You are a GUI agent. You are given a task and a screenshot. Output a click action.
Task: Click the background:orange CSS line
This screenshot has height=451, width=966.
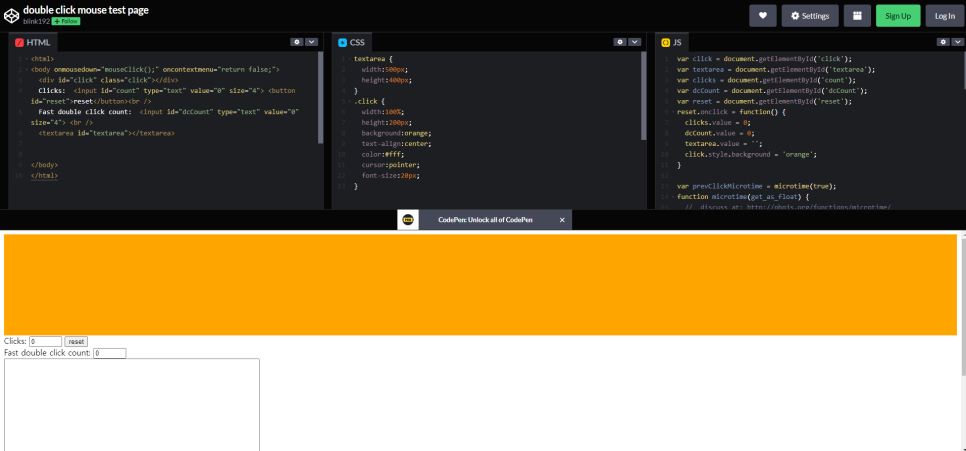[397, 133]
